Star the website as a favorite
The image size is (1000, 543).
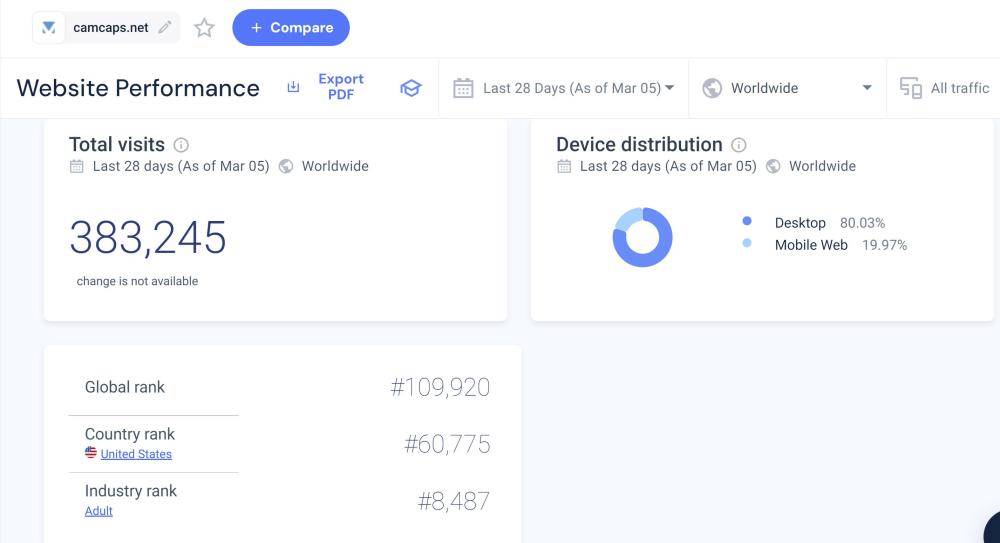(x=204, y=28)
